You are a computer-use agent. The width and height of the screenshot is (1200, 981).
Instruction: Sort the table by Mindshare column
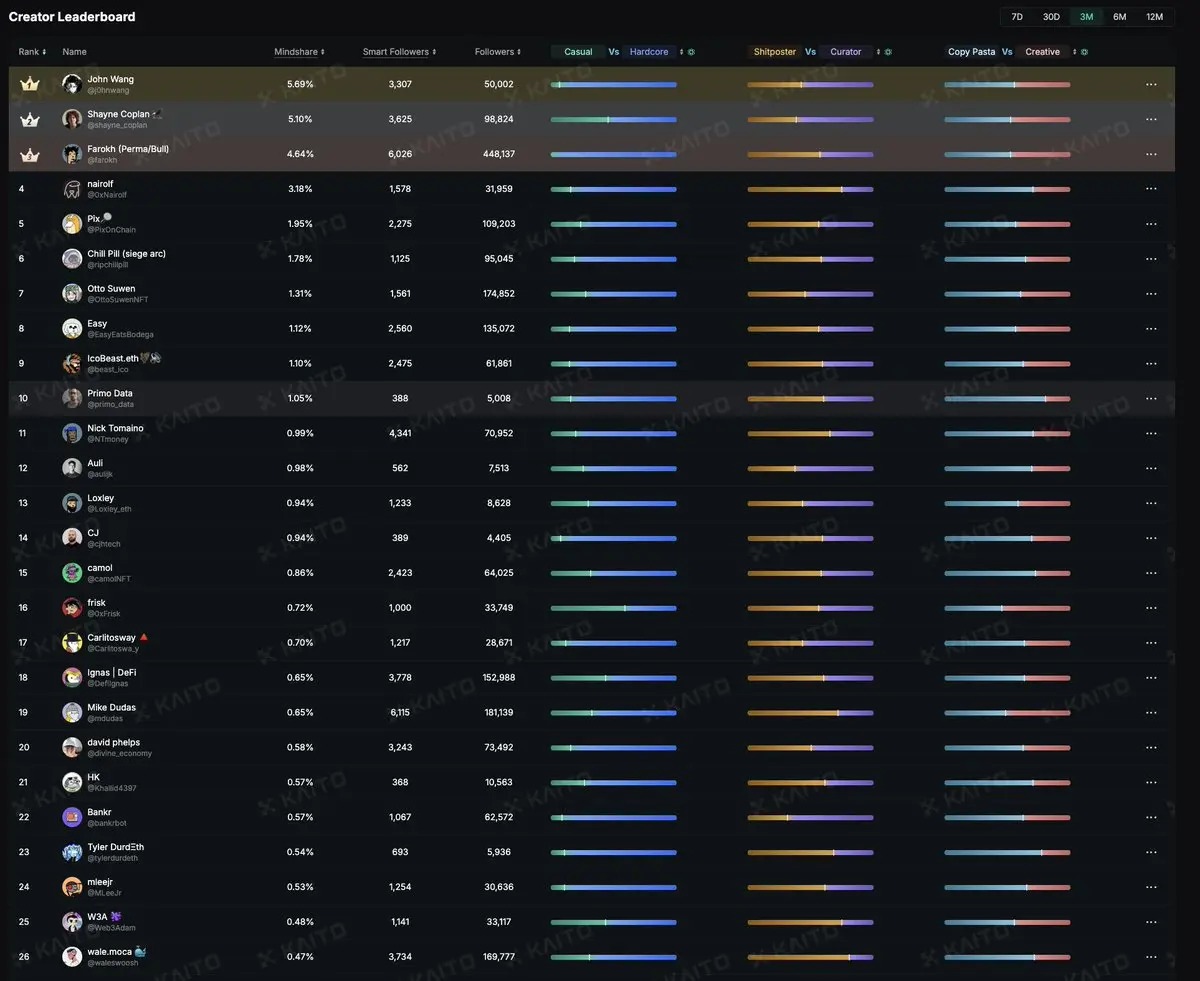coord(299,52)
